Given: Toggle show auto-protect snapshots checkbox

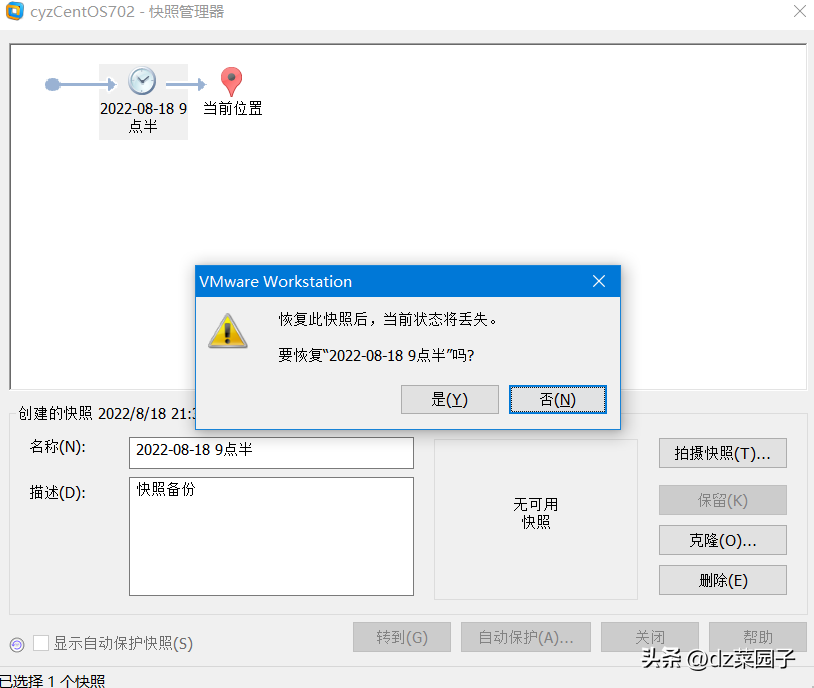Looking at the screenshot, I should 41,643.
